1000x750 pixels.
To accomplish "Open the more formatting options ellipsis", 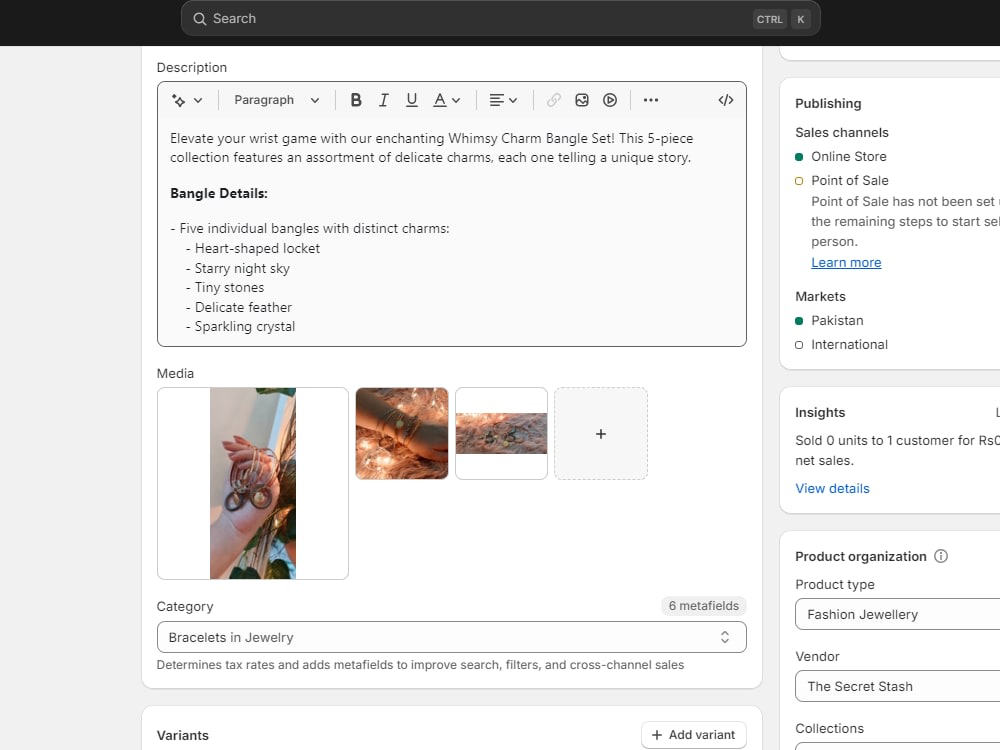I will click(651, 100).
